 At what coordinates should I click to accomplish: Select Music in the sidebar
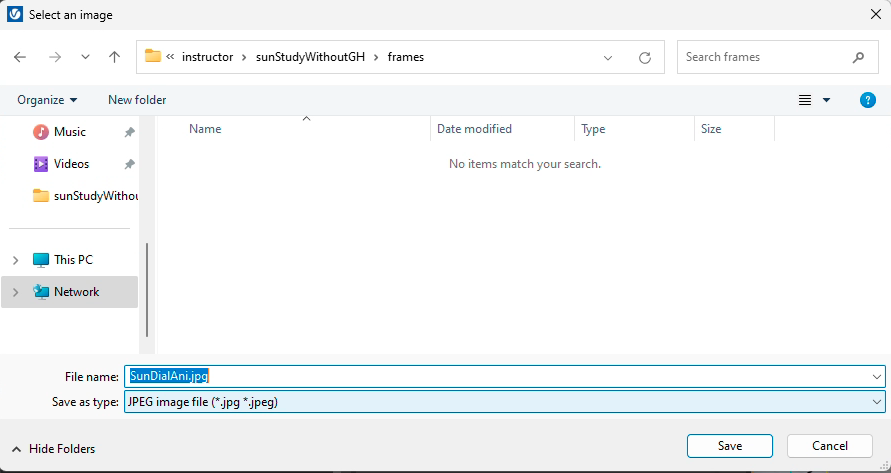click(69, 132)
